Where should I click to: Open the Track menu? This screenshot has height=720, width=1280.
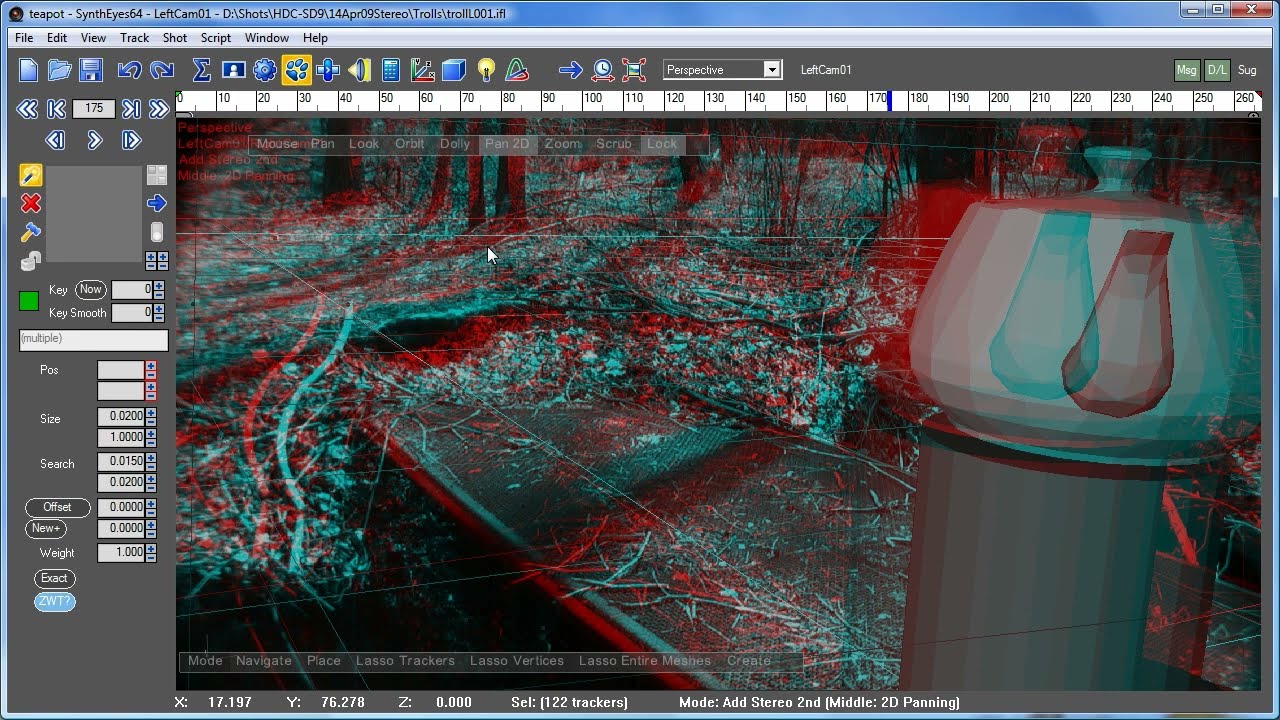point(134,38)
